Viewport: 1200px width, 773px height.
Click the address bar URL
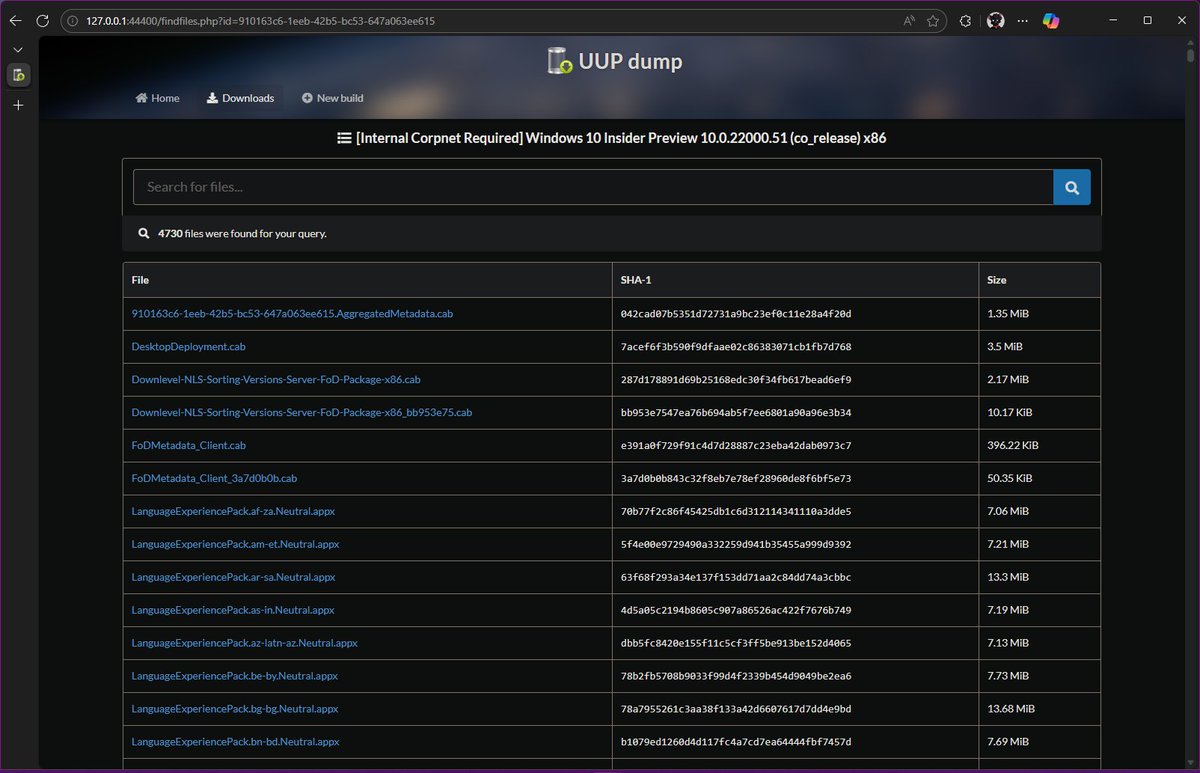pyautogui.click(x=260, y=20)
